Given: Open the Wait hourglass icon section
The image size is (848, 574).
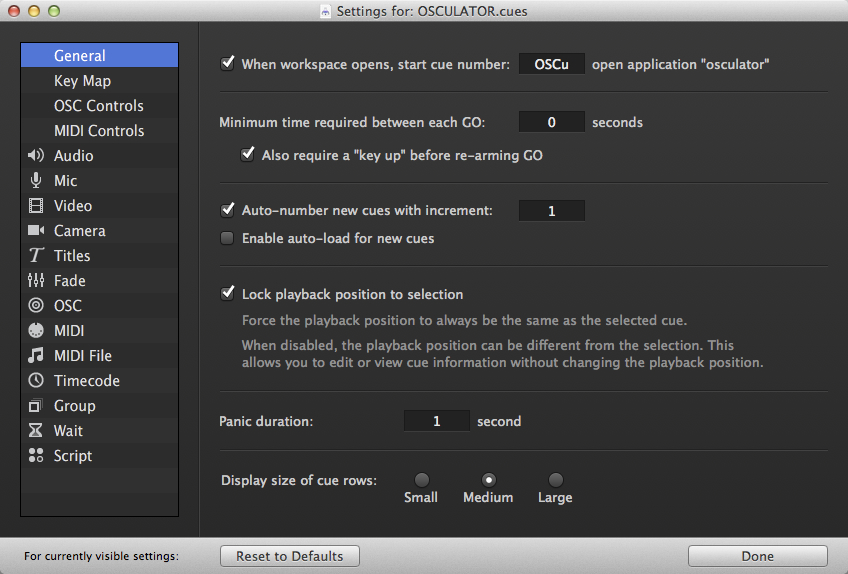Looking at the screenshot, I should (x=36, y=431).
